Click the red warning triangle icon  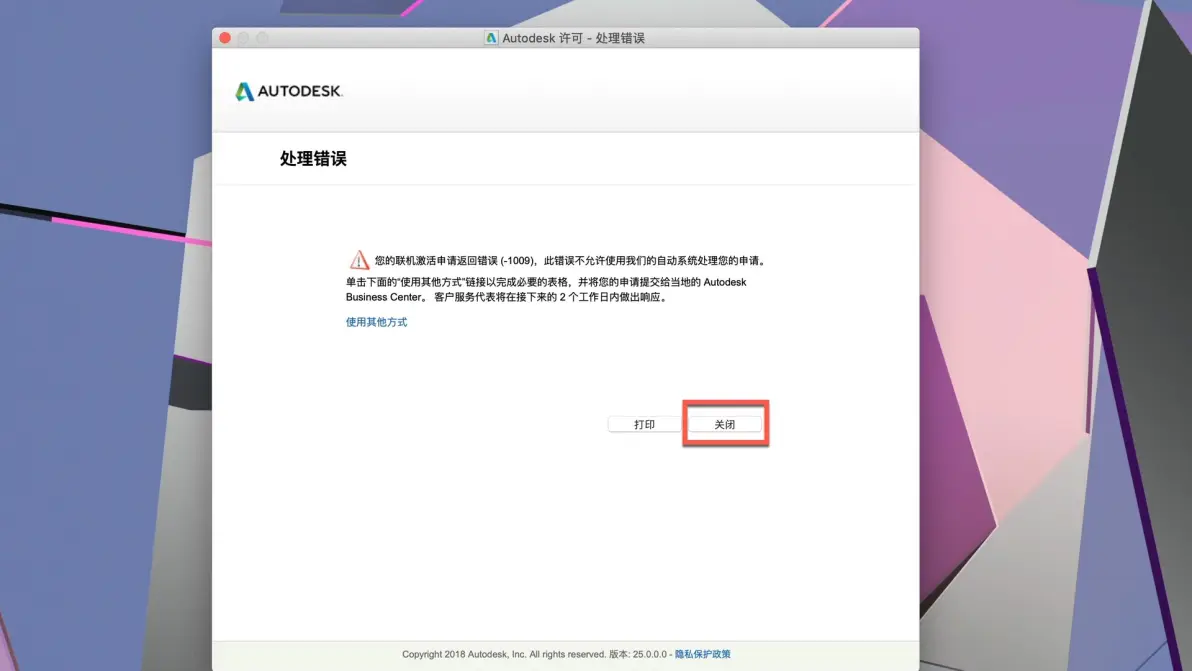tap(359, 260)
